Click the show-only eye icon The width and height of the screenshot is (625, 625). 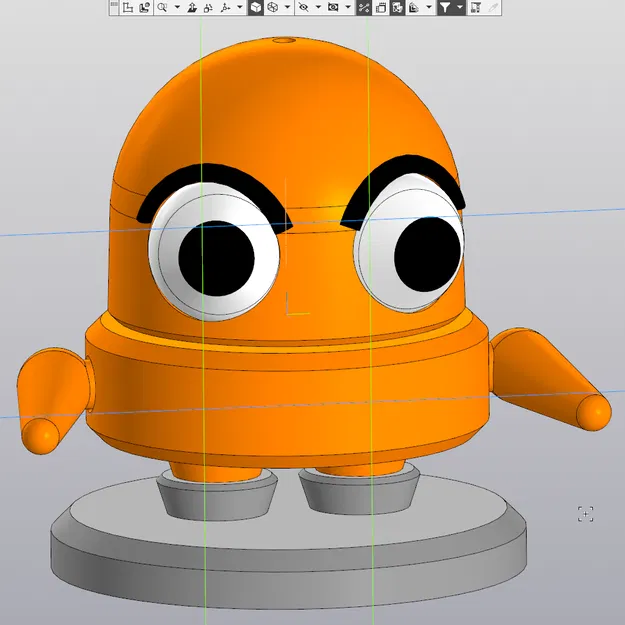point(333,7)
